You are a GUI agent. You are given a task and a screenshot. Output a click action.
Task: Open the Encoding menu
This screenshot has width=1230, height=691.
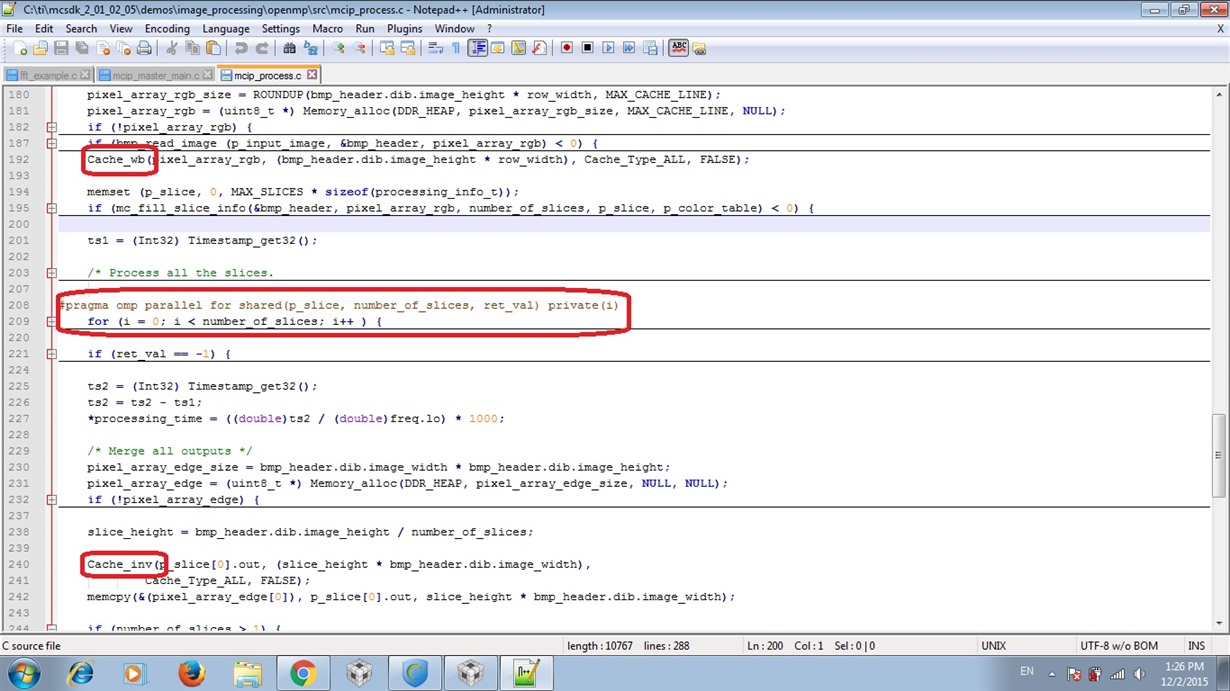click(167, 29)
